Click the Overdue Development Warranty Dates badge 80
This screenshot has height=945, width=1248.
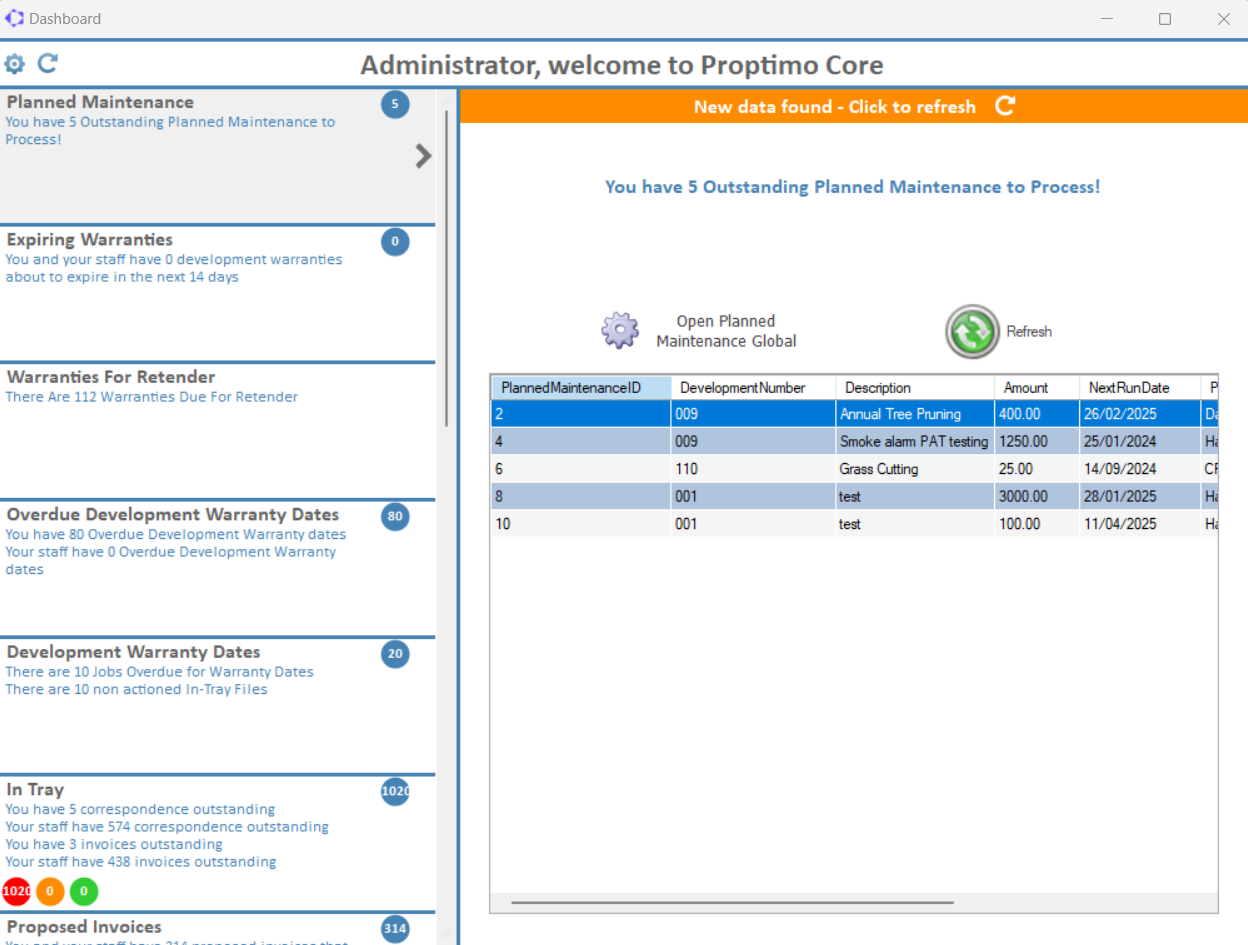(395, 516)
